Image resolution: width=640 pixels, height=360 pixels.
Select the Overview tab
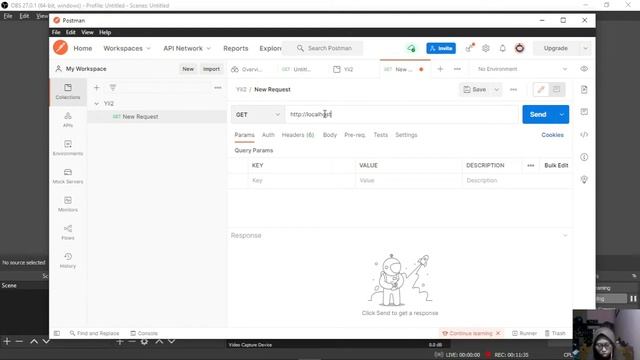pos(247,69)
